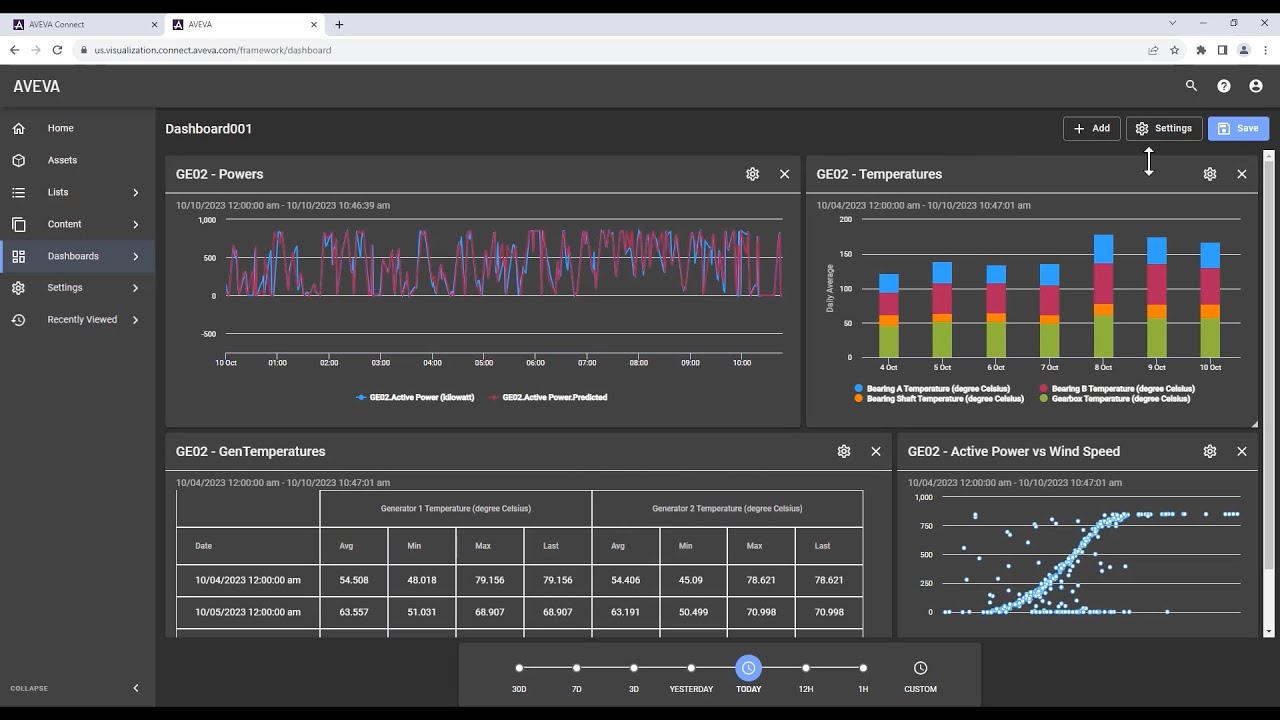1280x720 pixels.
Task: Set time range to 30D
Action: pos(519,668)
